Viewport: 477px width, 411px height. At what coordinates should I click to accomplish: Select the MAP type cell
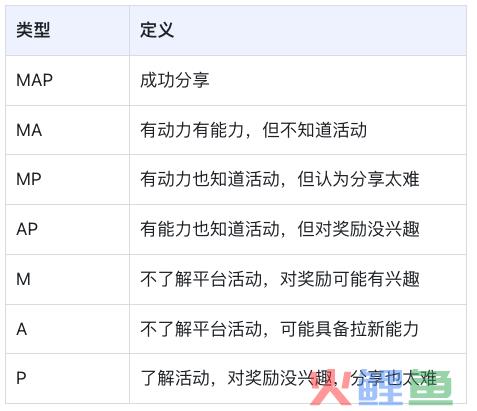pyautogui.click(x=67, y=80)
